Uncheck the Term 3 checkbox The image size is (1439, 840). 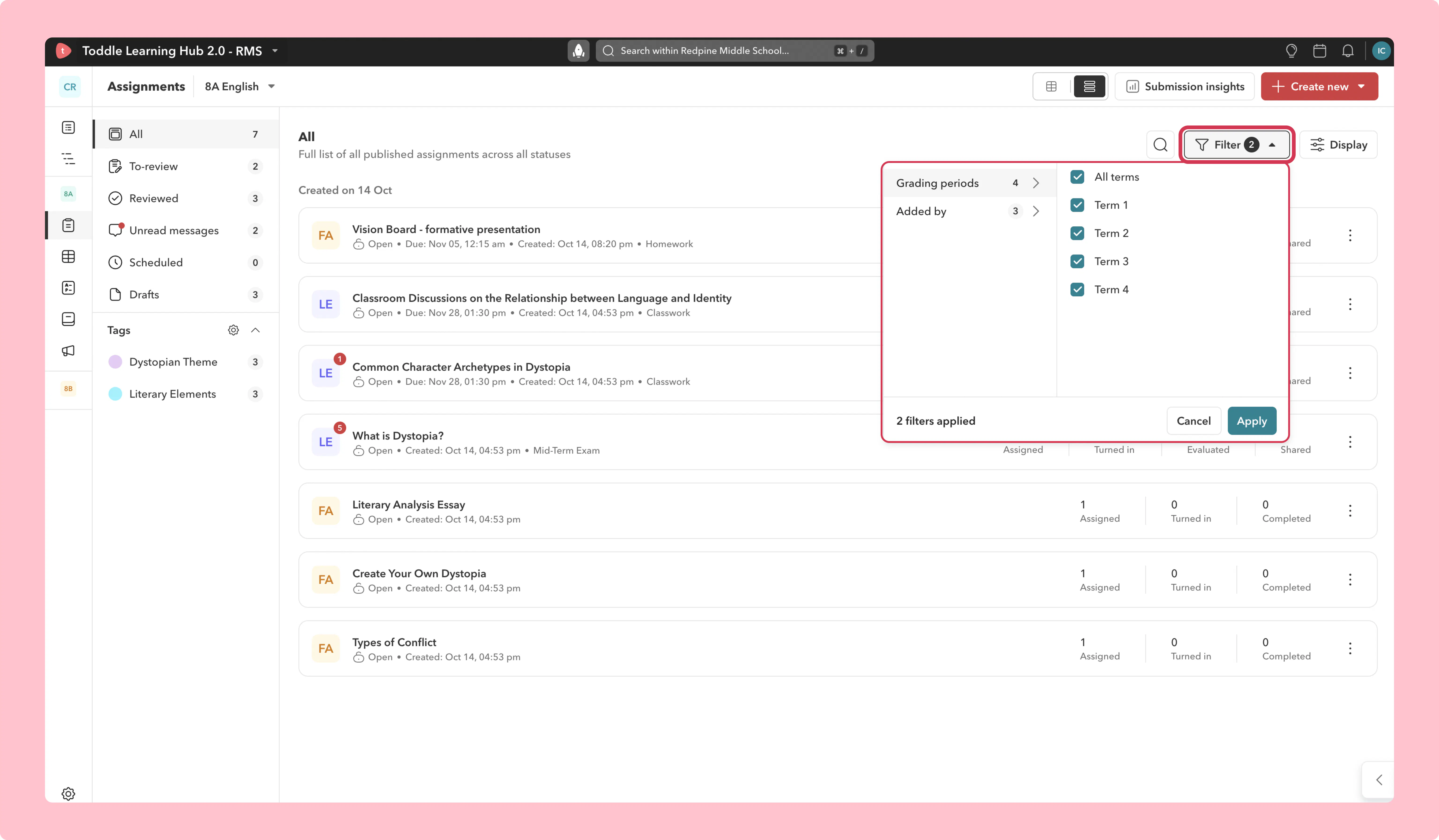click(x=1078, y=261)
